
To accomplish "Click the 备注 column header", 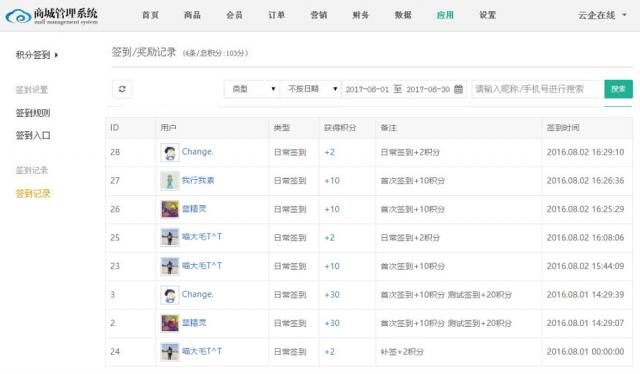I will 389,128.
